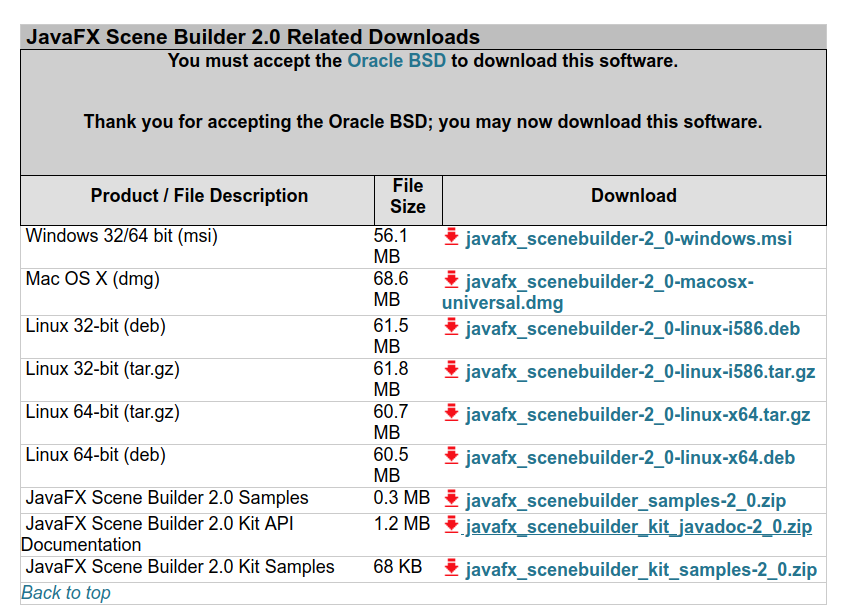843x613 pixels.
Task: Download javafx_scenebuilder_samples-2_0.zip file
Action: (x=626, y=501)
